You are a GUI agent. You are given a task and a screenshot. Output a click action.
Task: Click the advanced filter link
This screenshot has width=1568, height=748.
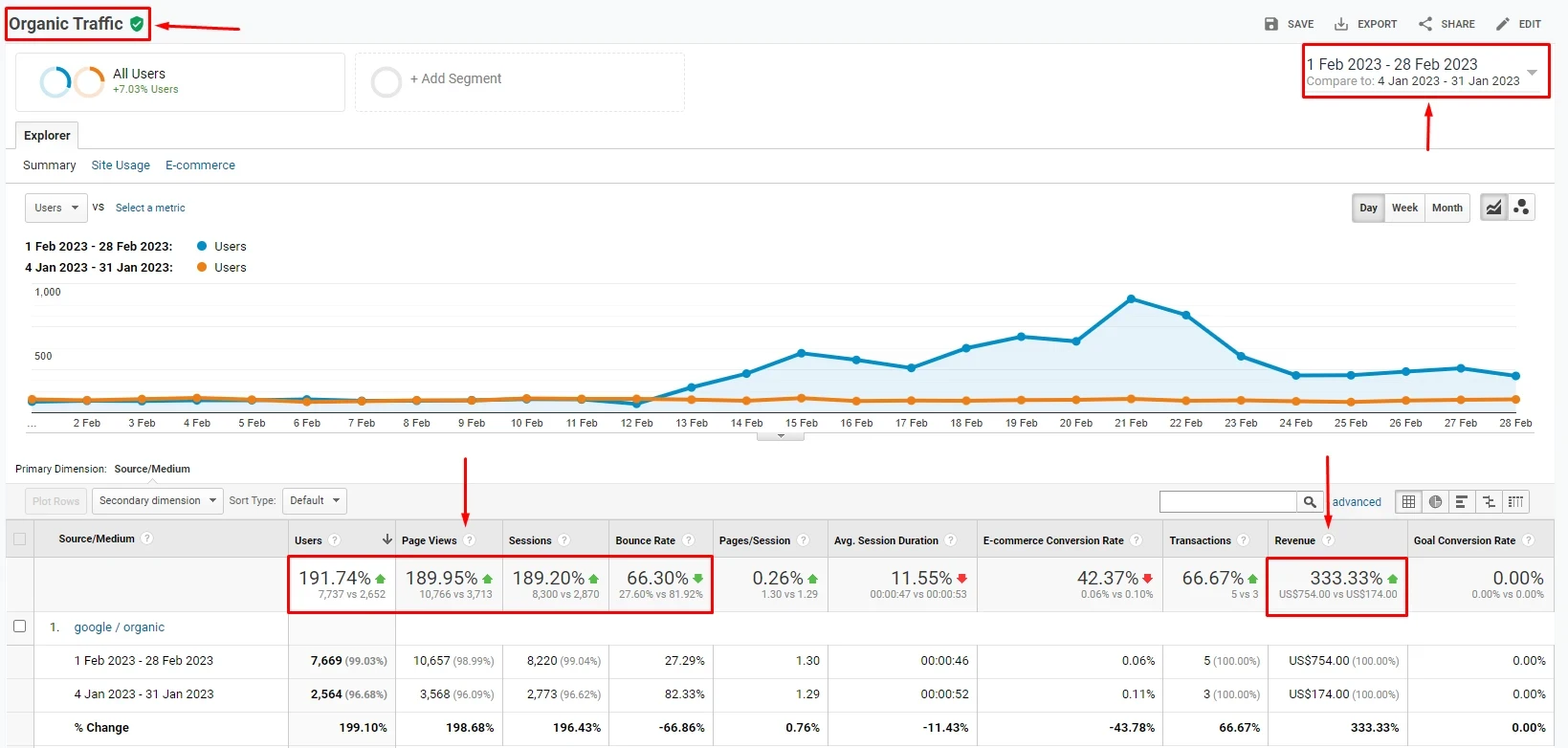point(1357,502)
